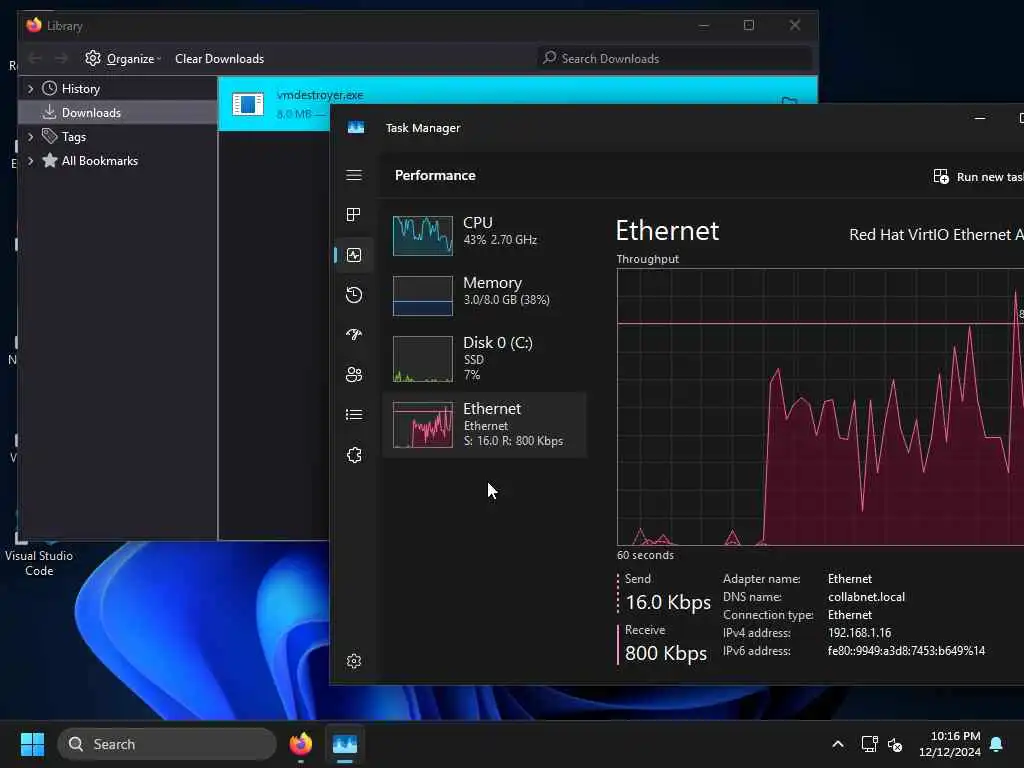Select All Bookmarks in Library sidebar
The width and height of the screenshot is (1024, 768).
coord(99,161)
